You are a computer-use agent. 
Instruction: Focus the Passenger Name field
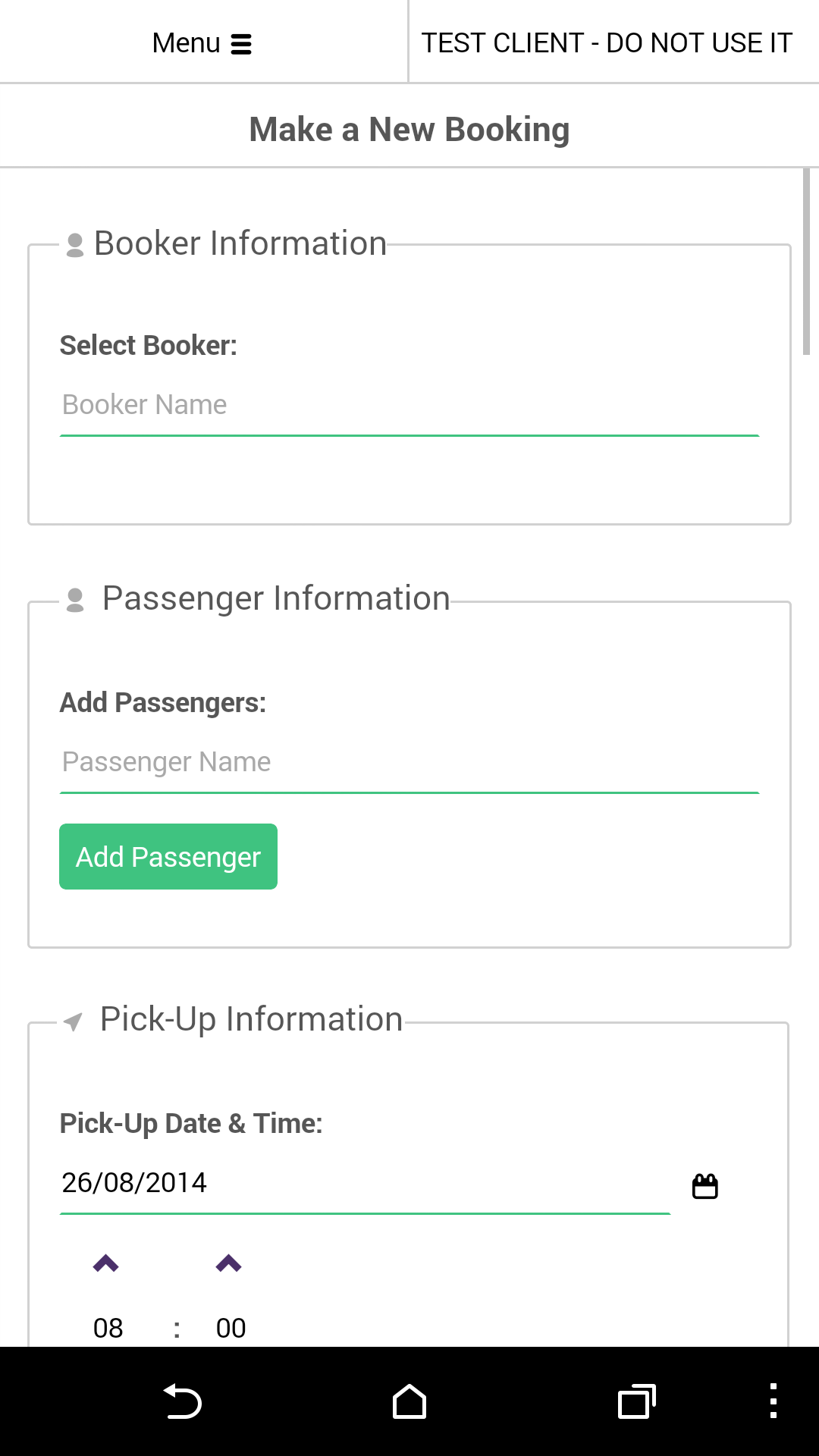(409, 762)
